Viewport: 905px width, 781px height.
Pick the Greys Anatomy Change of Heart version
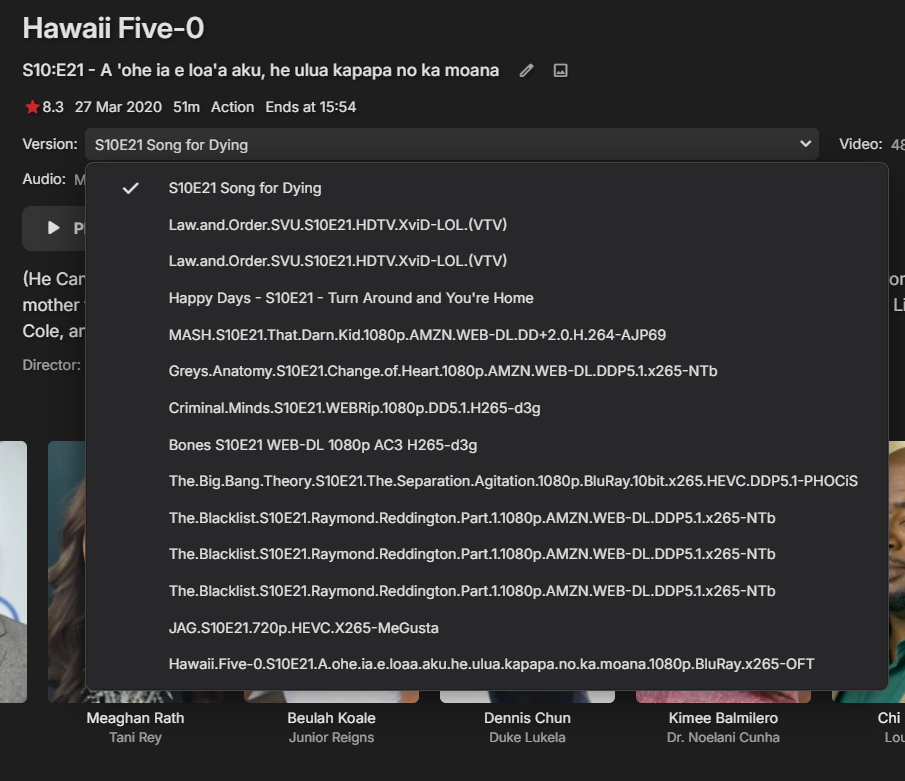click(x=443, y=371)
